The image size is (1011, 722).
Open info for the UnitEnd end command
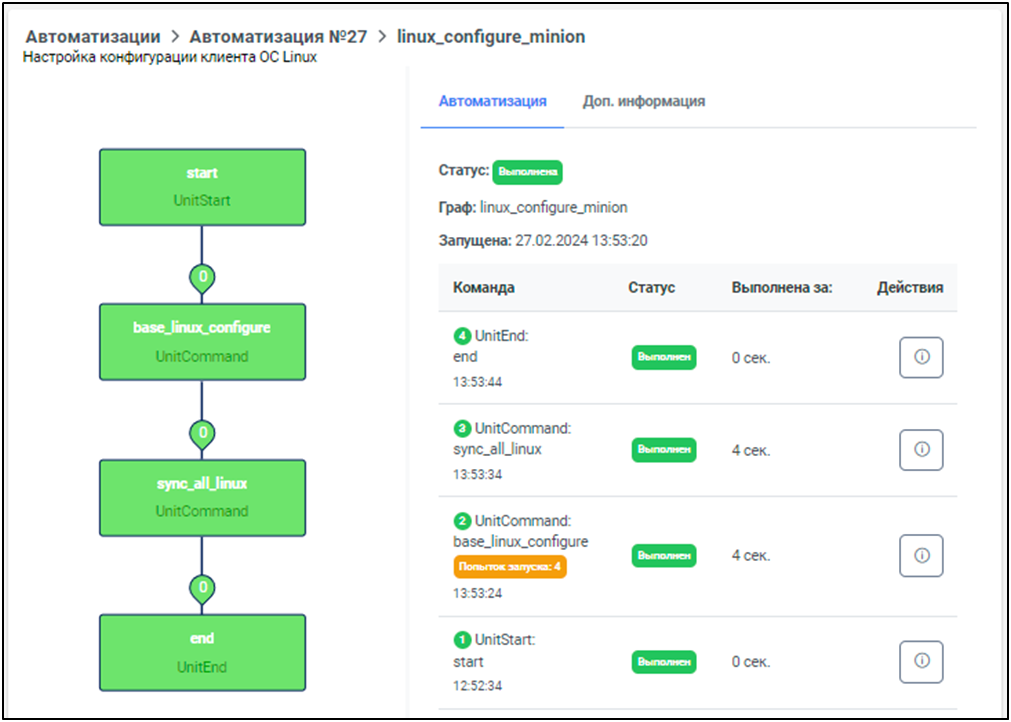point(921,357)
